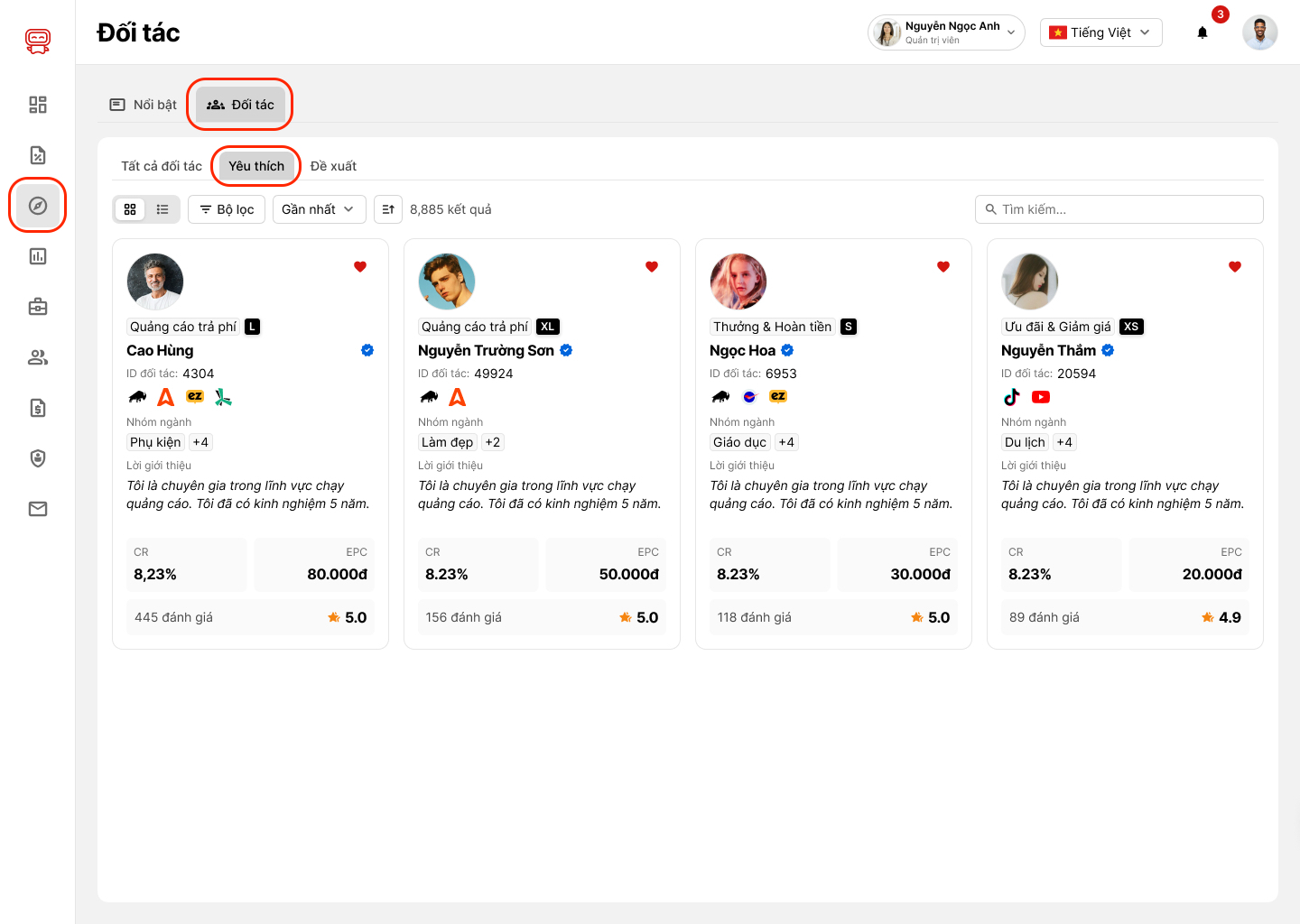Click Cao Hùng's profile photo
Viewport: 1300px width, 924px height.
pos(155,282)
